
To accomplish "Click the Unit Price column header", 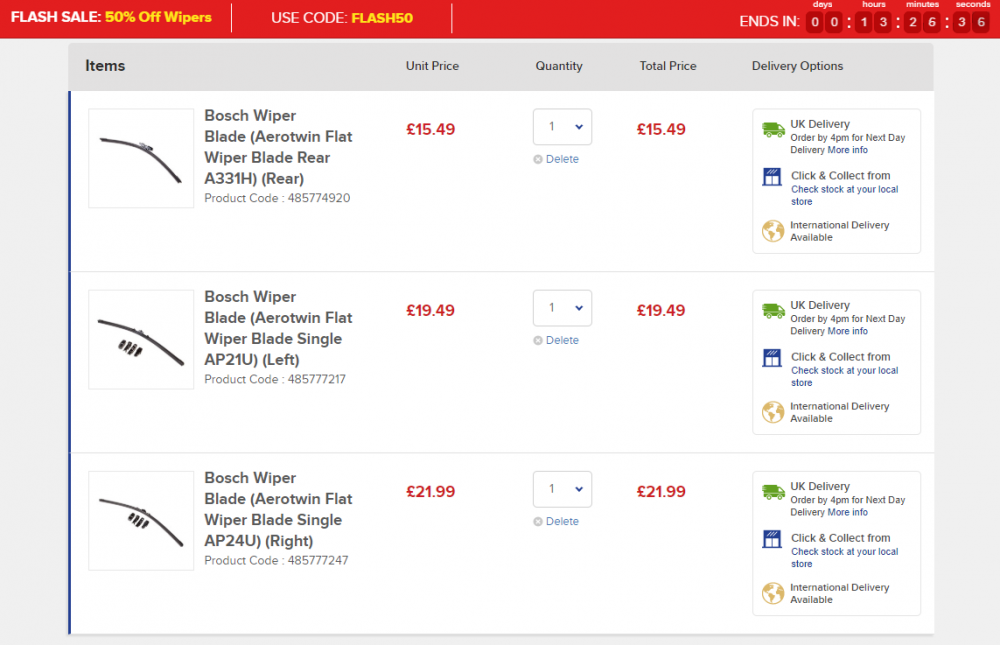I will pos(432,66).
